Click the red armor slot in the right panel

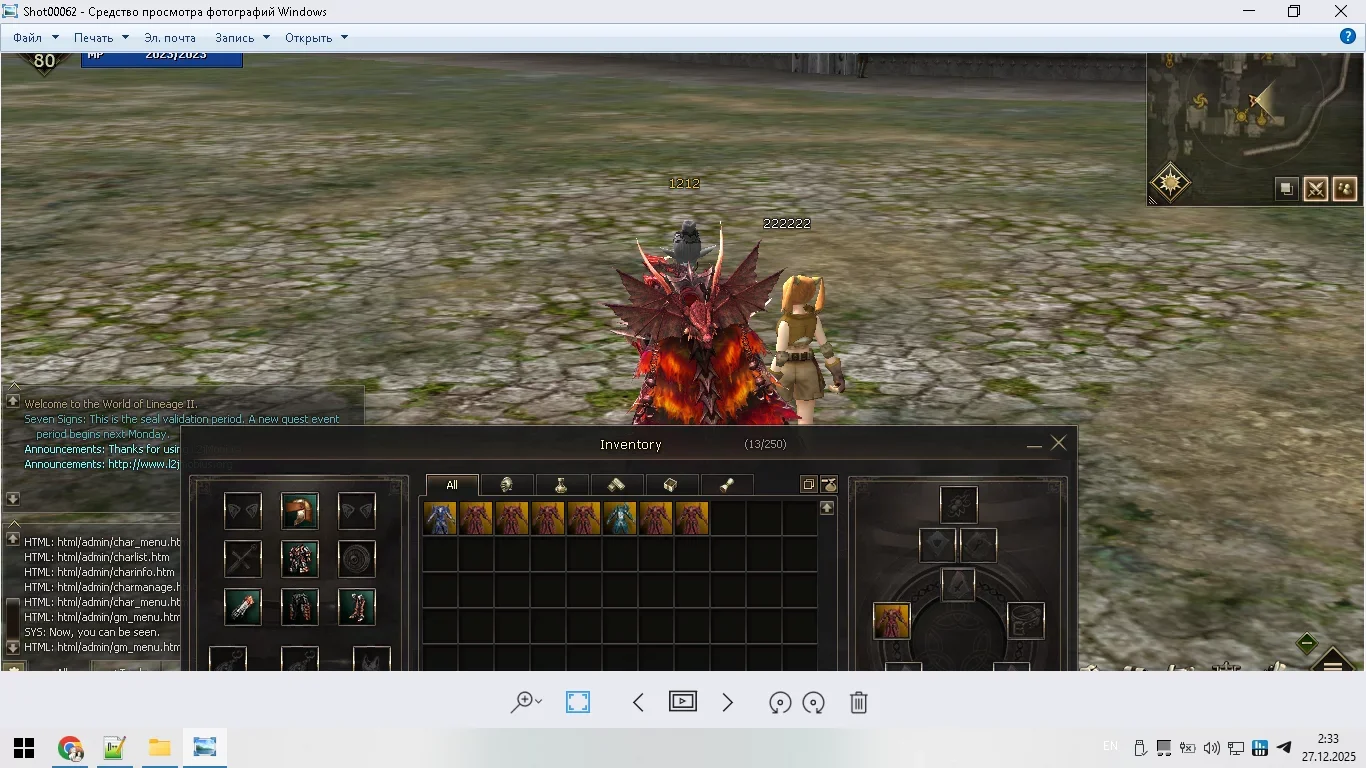[891, 621]
